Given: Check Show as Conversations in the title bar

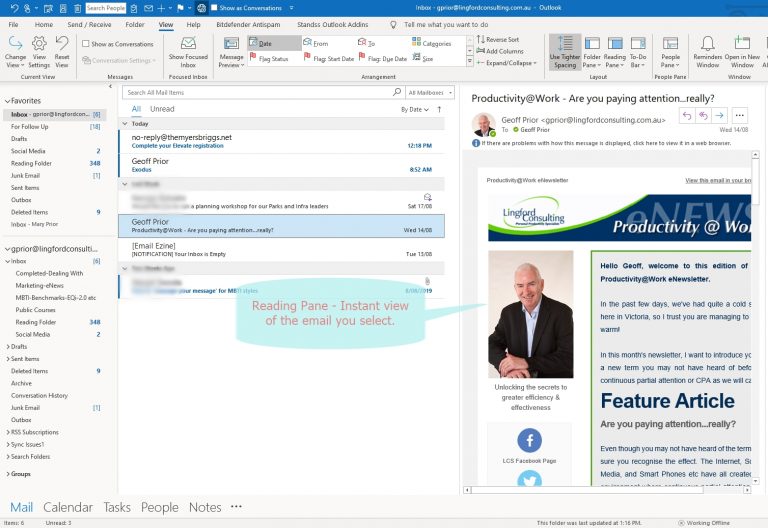Looking at the screenshot, I should (x=213, y=7).
